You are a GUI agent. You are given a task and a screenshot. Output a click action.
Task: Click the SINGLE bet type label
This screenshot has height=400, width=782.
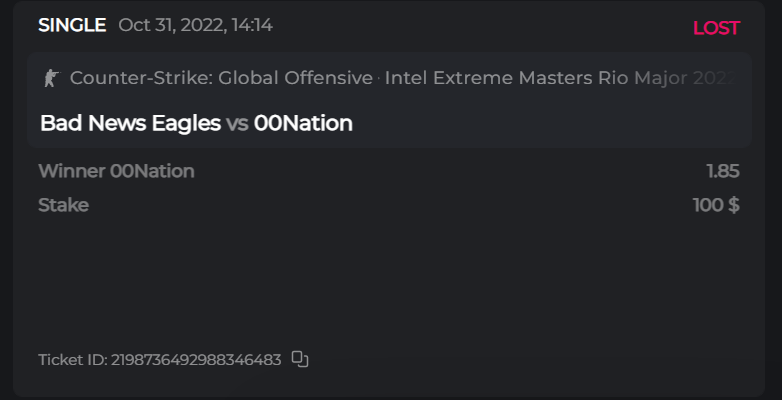point(72,25)
